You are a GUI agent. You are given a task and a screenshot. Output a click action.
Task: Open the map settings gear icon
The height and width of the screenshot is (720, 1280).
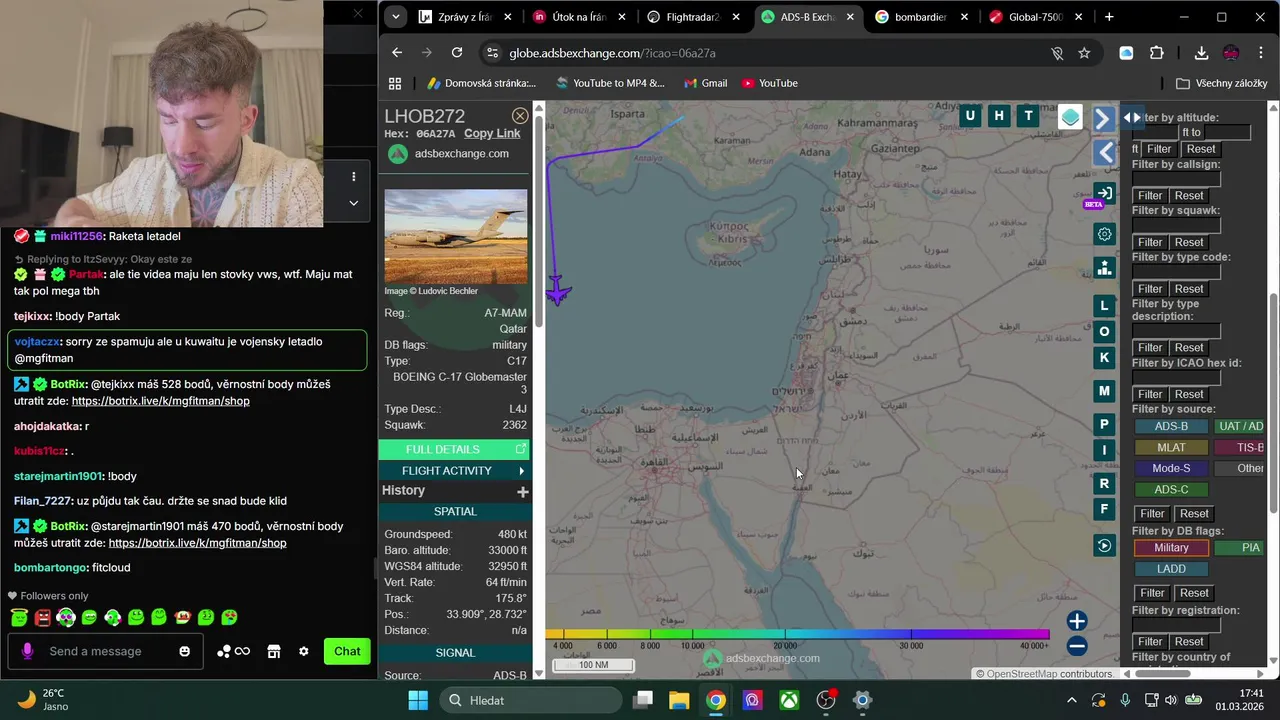tap(1104, 234)
